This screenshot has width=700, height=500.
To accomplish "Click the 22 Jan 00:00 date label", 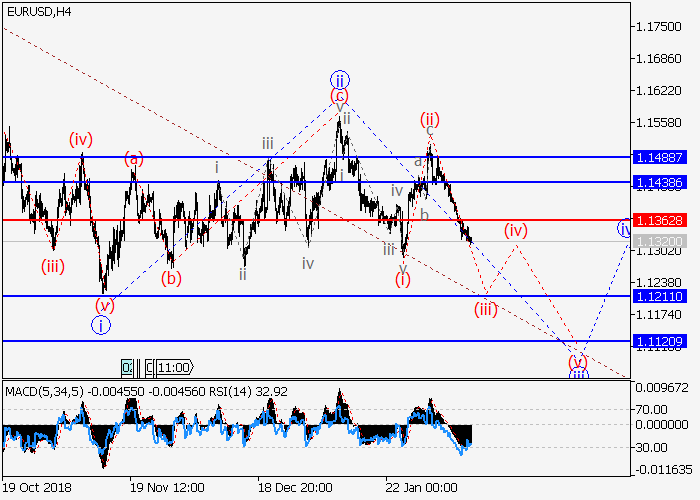I will tap(422, 487).
